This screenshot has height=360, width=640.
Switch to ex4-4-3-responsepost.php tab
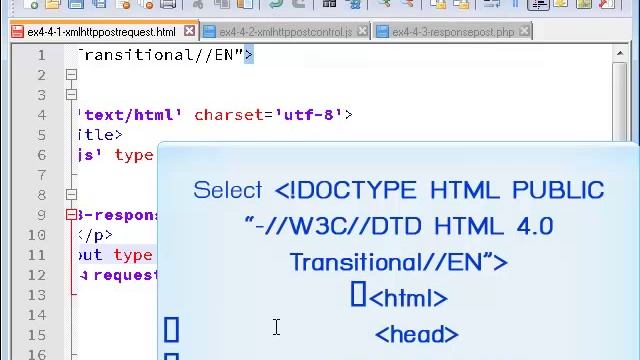(x=453, y=32)
